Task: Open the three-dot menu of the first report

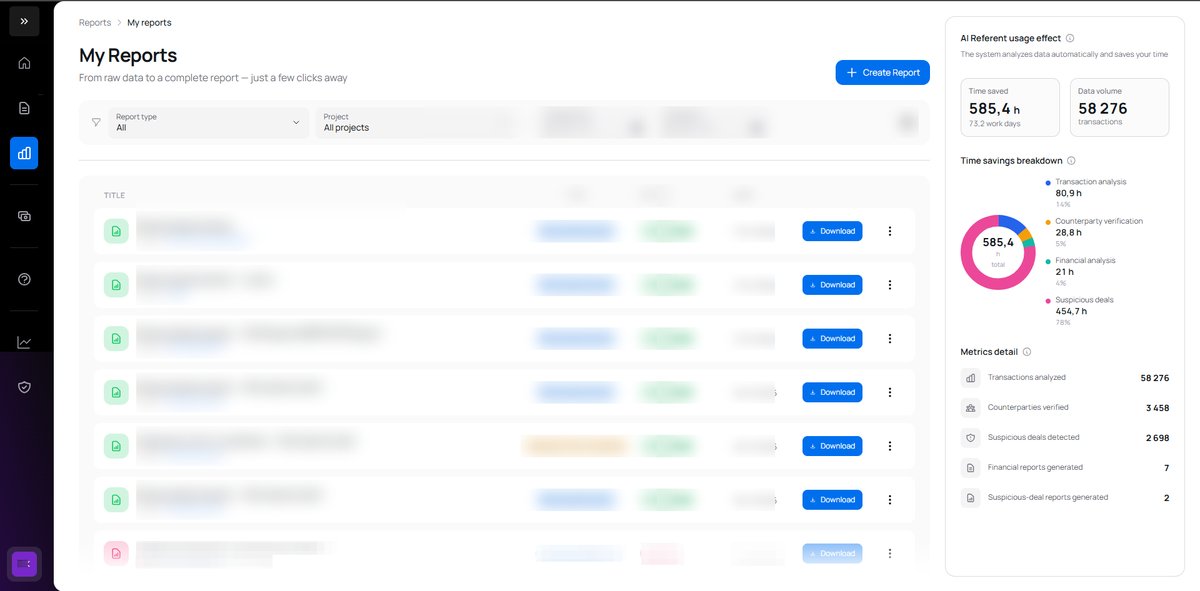Action: pos(890,231)
